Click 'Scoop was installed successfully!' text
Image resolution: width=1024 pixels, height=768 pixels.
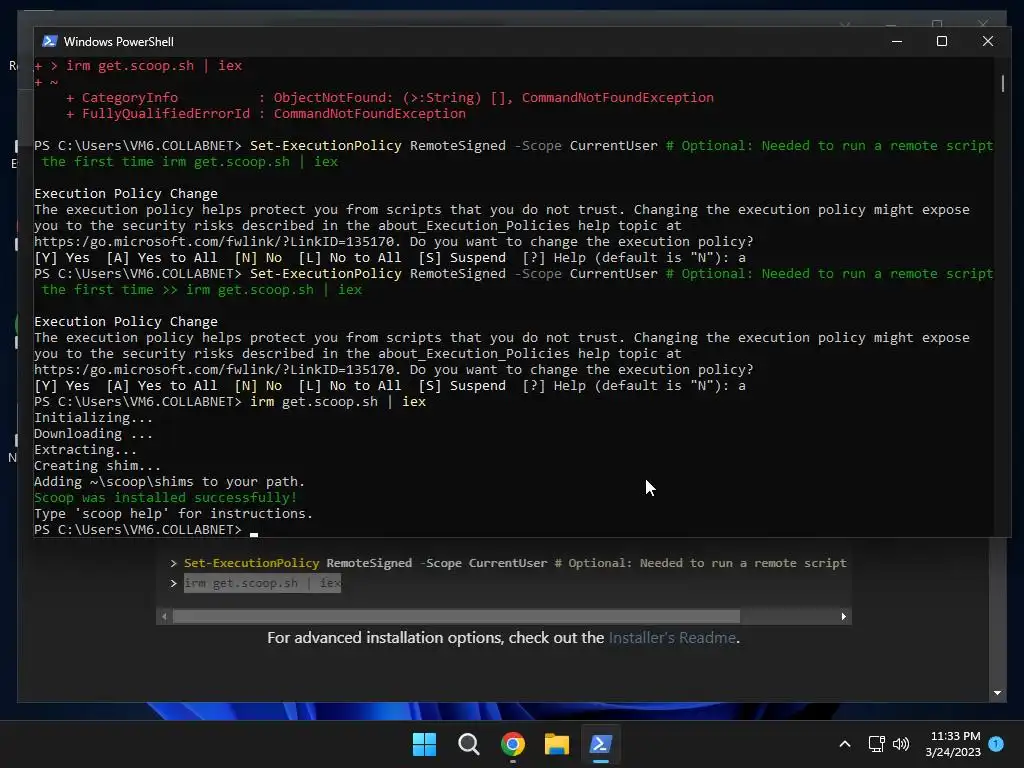click(x=165, y=498)
